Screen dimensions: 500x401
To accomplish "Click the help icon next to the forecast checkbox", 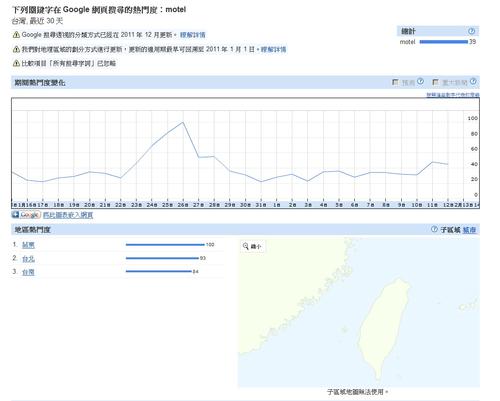I will pyautogui.click(x=420, y=81).
